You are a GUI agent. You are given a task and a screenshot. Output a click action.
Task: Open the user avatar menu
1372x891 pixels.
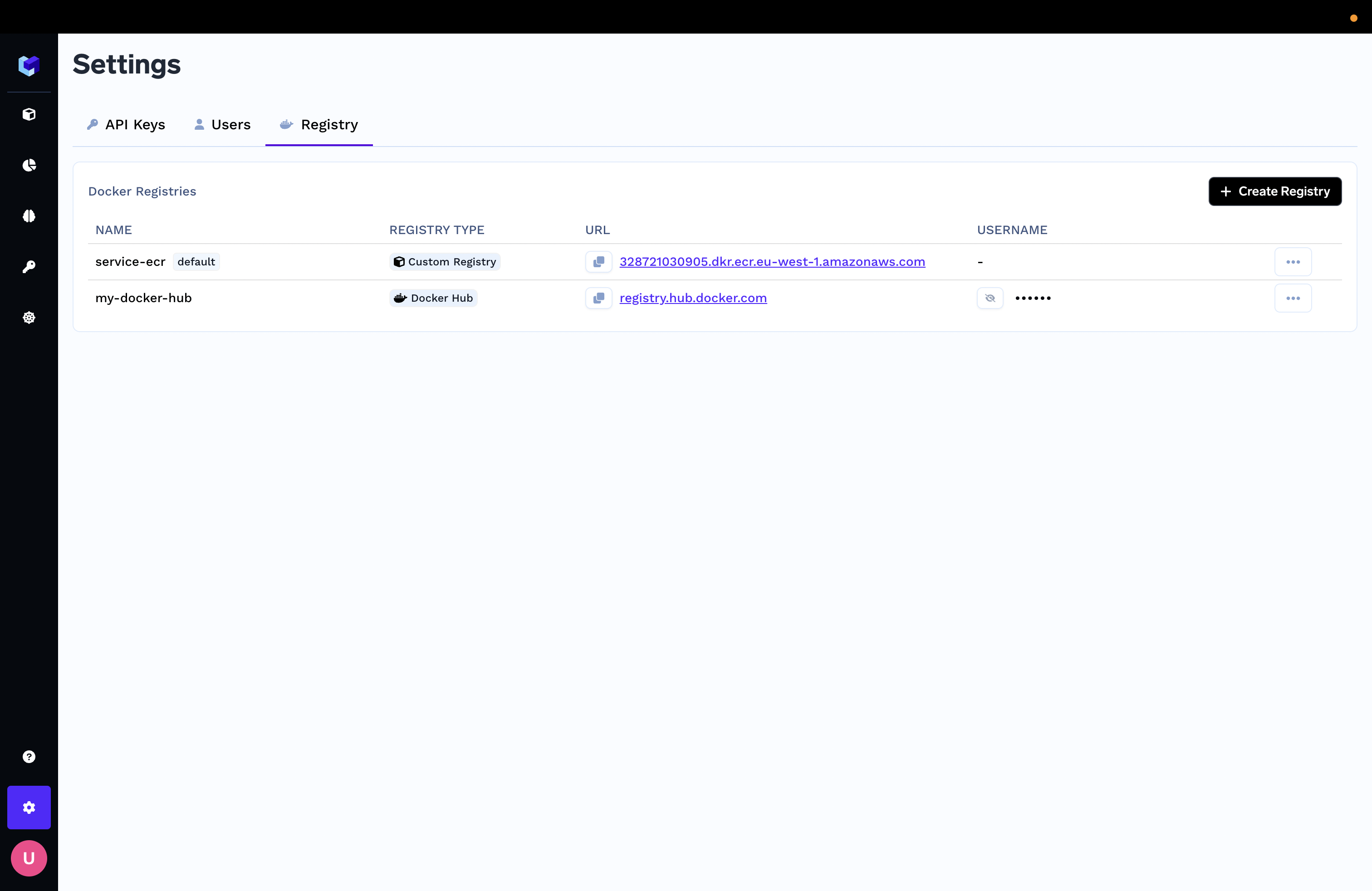click(29, 858)
